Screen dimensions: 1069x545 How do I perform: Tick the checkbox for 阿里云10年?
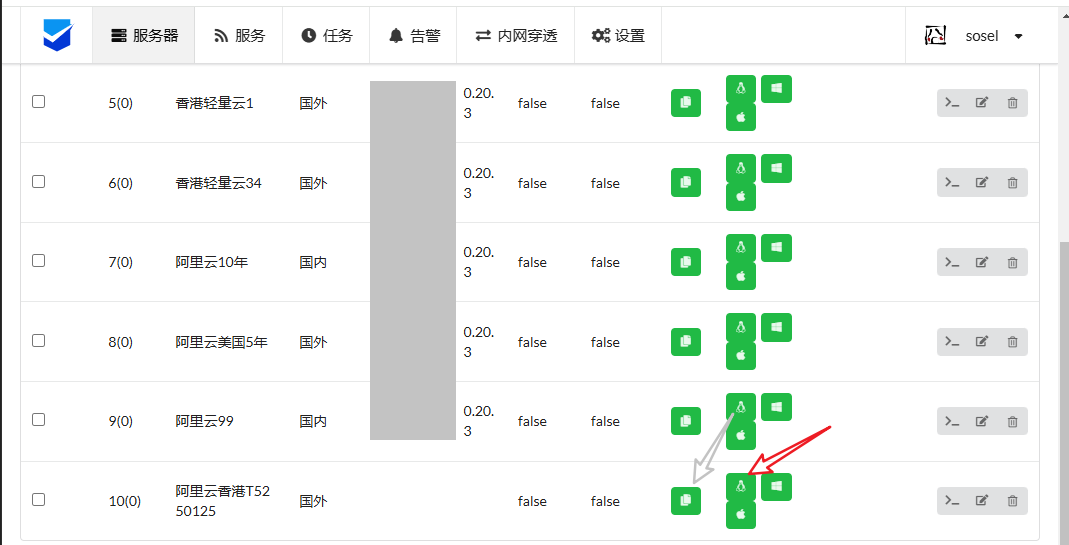tap(39, 261)
